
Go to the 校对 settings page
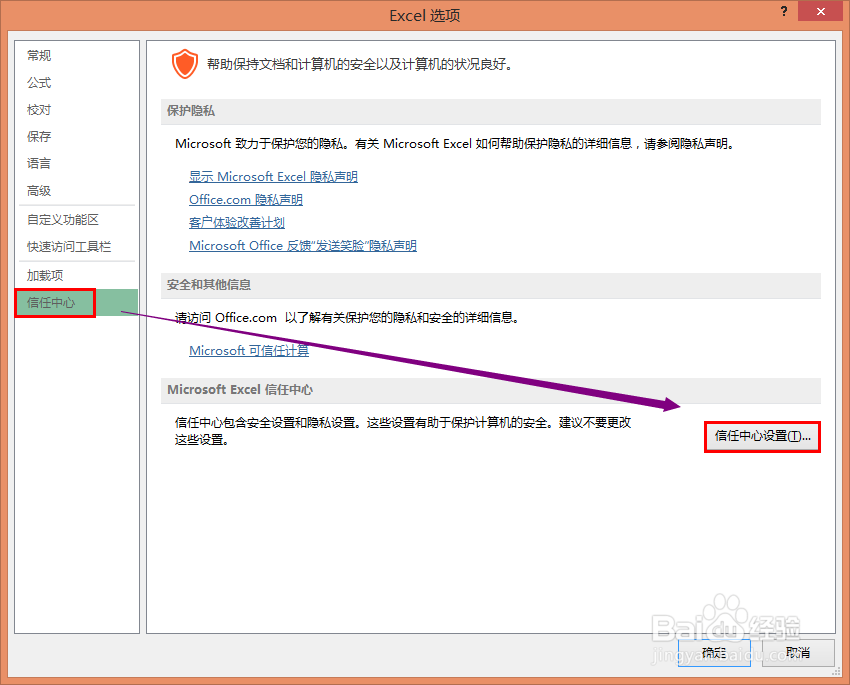click(39, 109)
